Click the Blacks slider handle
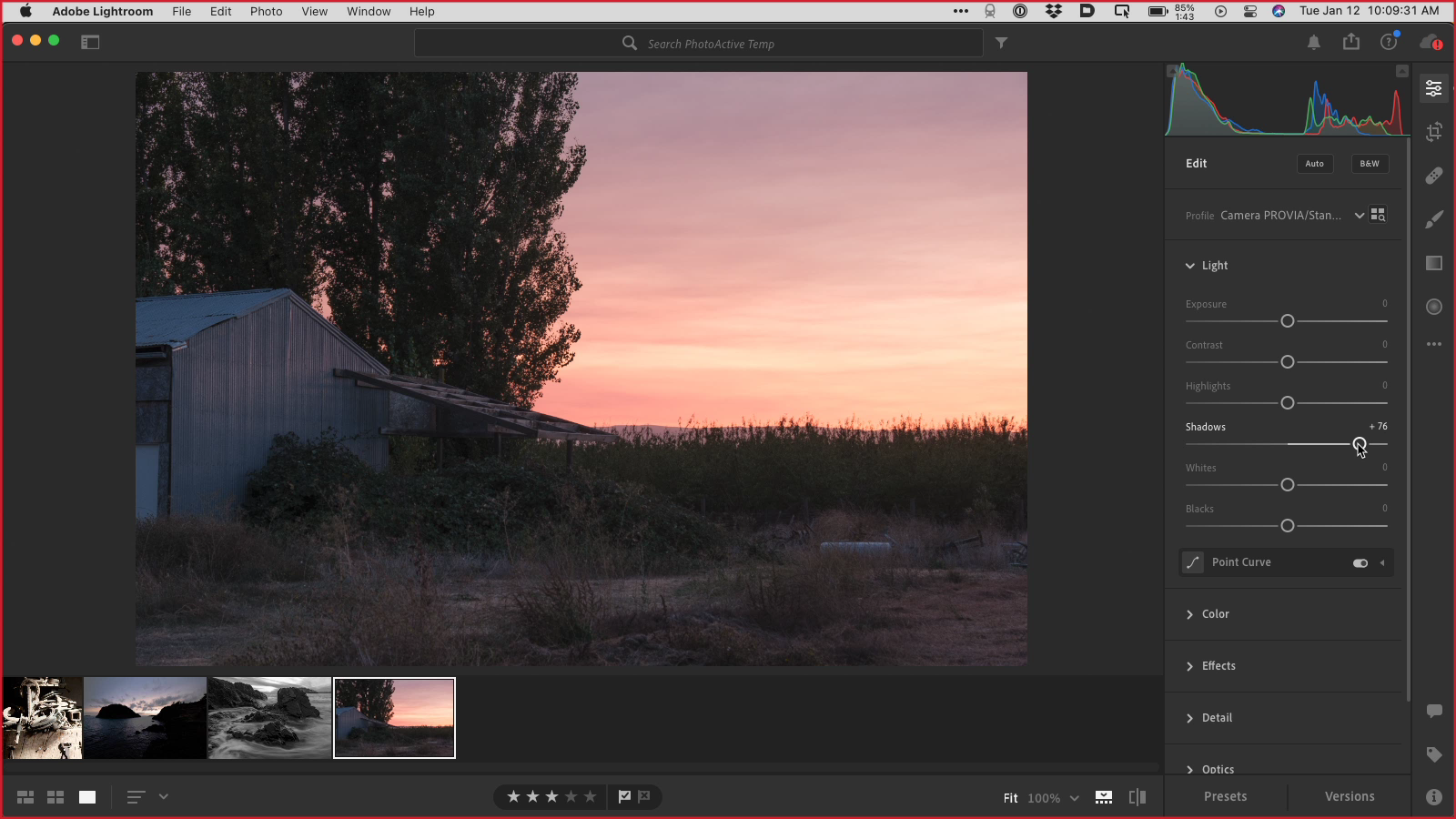Screen dimensions: 1456x819 click(1288, 526)
